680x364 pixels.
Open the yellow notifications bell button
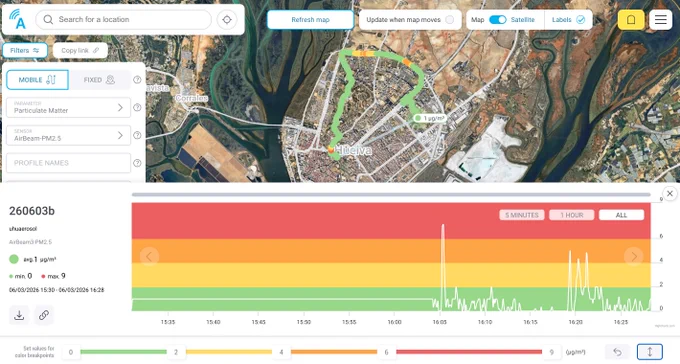[631, 20]
